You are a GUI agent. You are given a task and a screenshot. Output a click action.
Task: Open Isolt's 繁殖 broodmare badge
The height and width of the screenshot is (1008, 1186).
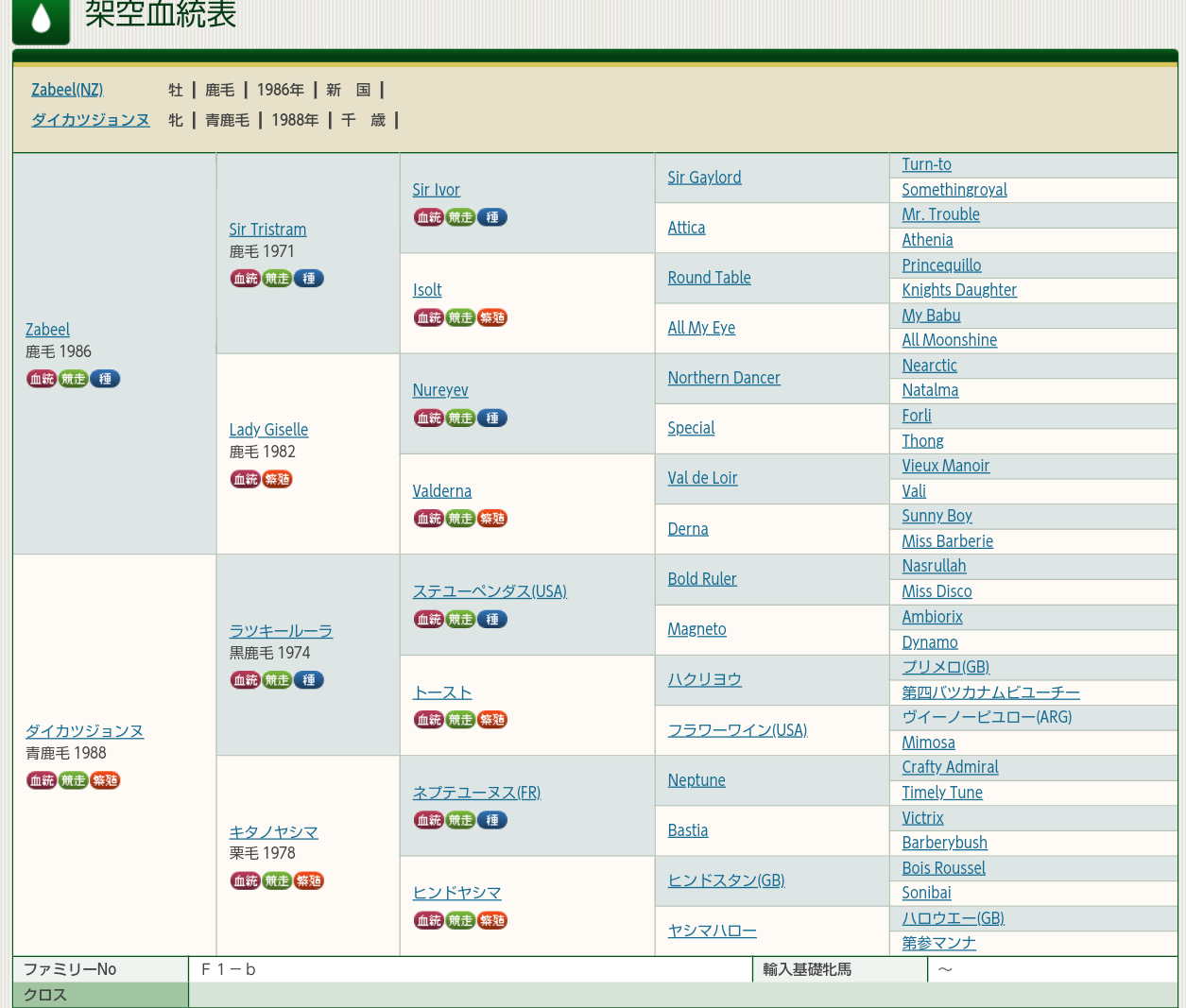tap(492, 317)
